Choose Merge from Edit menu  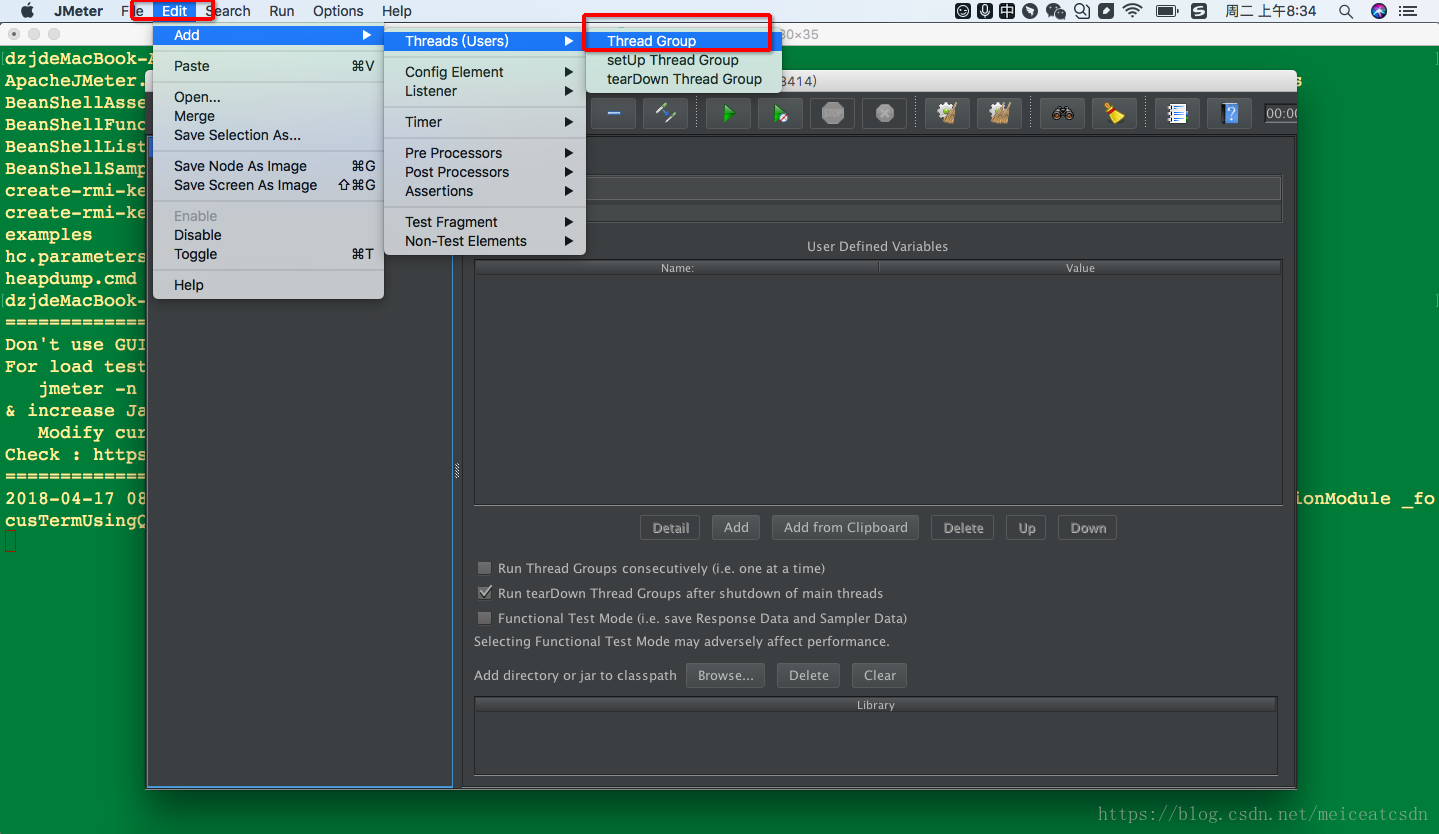coord(268,116)
